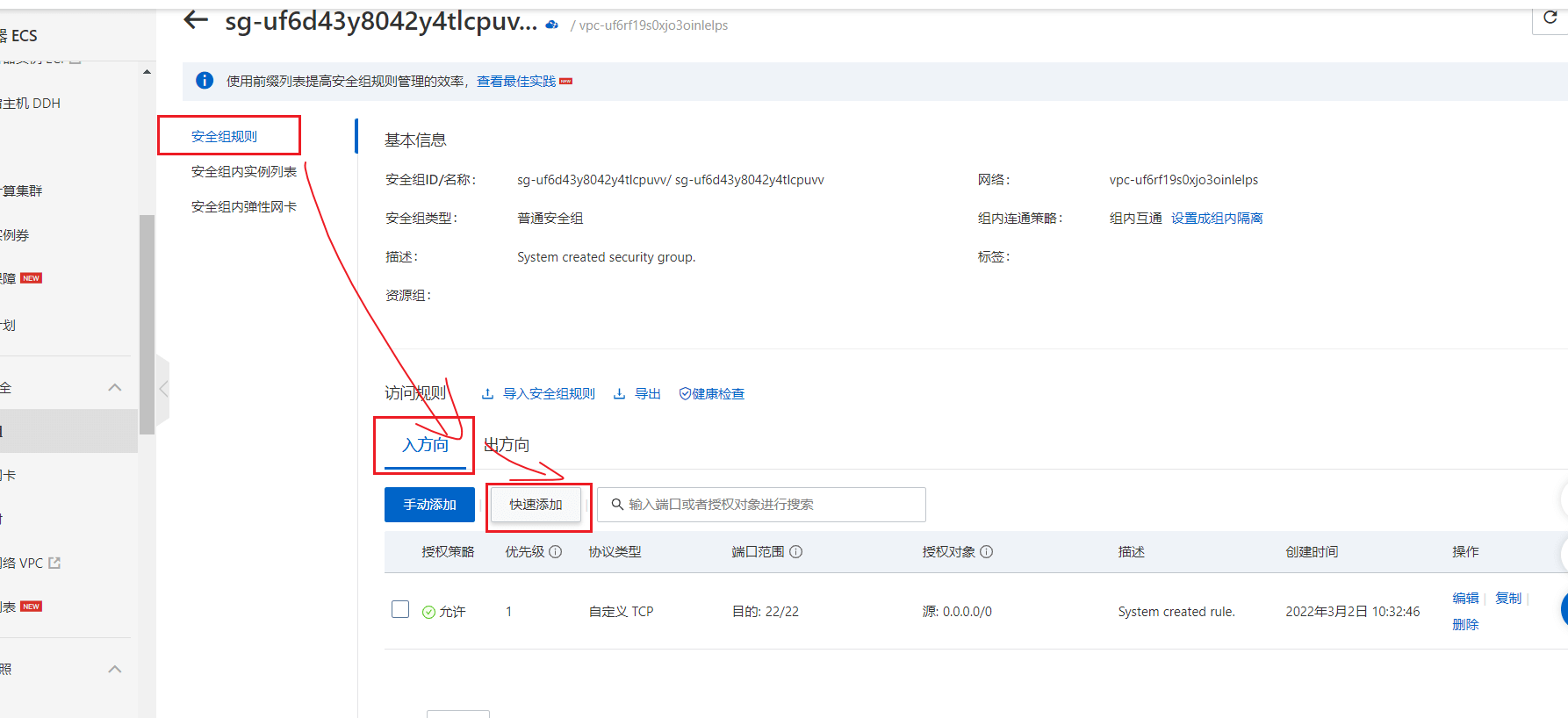Click the 描述 column header
The height and width of the screenshot is (718, 1568).
pyautogui.click(x=1131, y=552)
